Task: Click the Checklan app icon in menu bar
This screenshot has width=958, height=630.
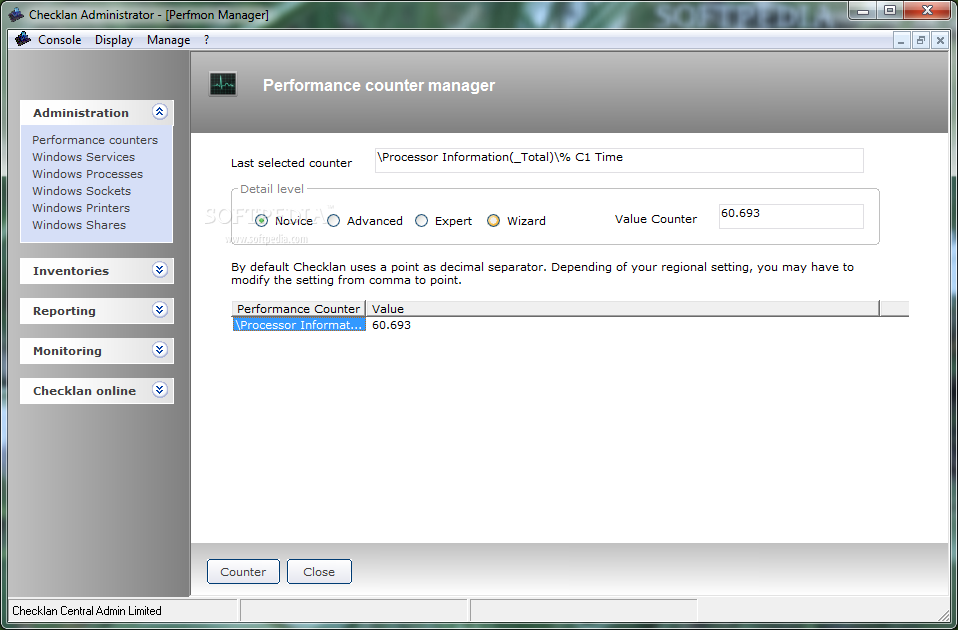Action: tap(23, 39)
